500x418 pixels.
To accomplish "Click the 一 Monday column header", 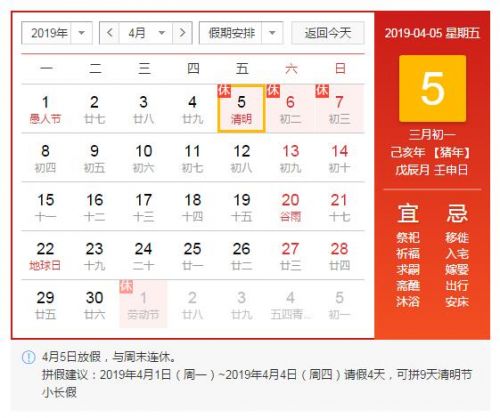I will tap(46, 69).
